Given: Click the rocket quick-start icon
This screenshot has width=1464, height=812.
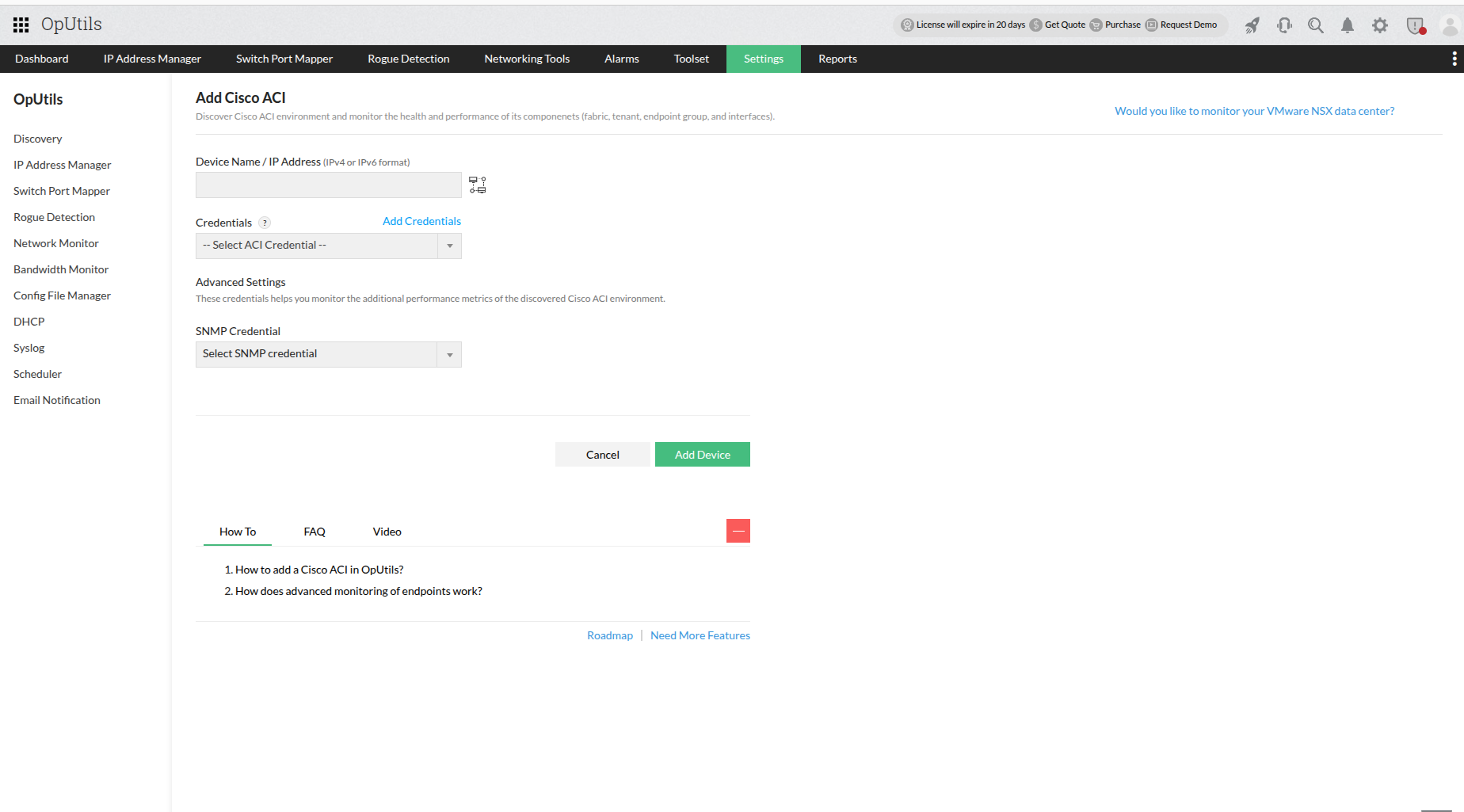Looking at the screenshot, I should [x=1252, y=25].
